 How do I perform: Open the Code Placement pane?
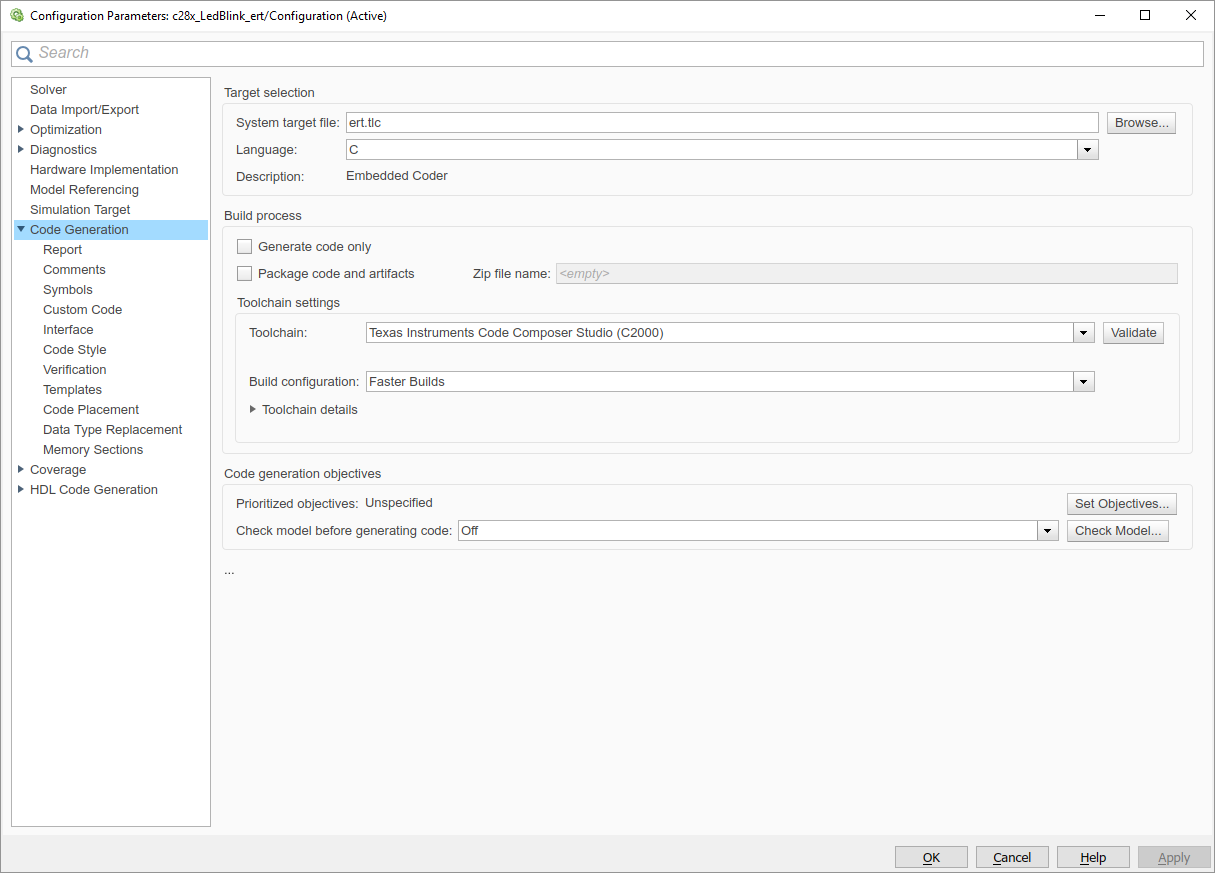point(91,409)
